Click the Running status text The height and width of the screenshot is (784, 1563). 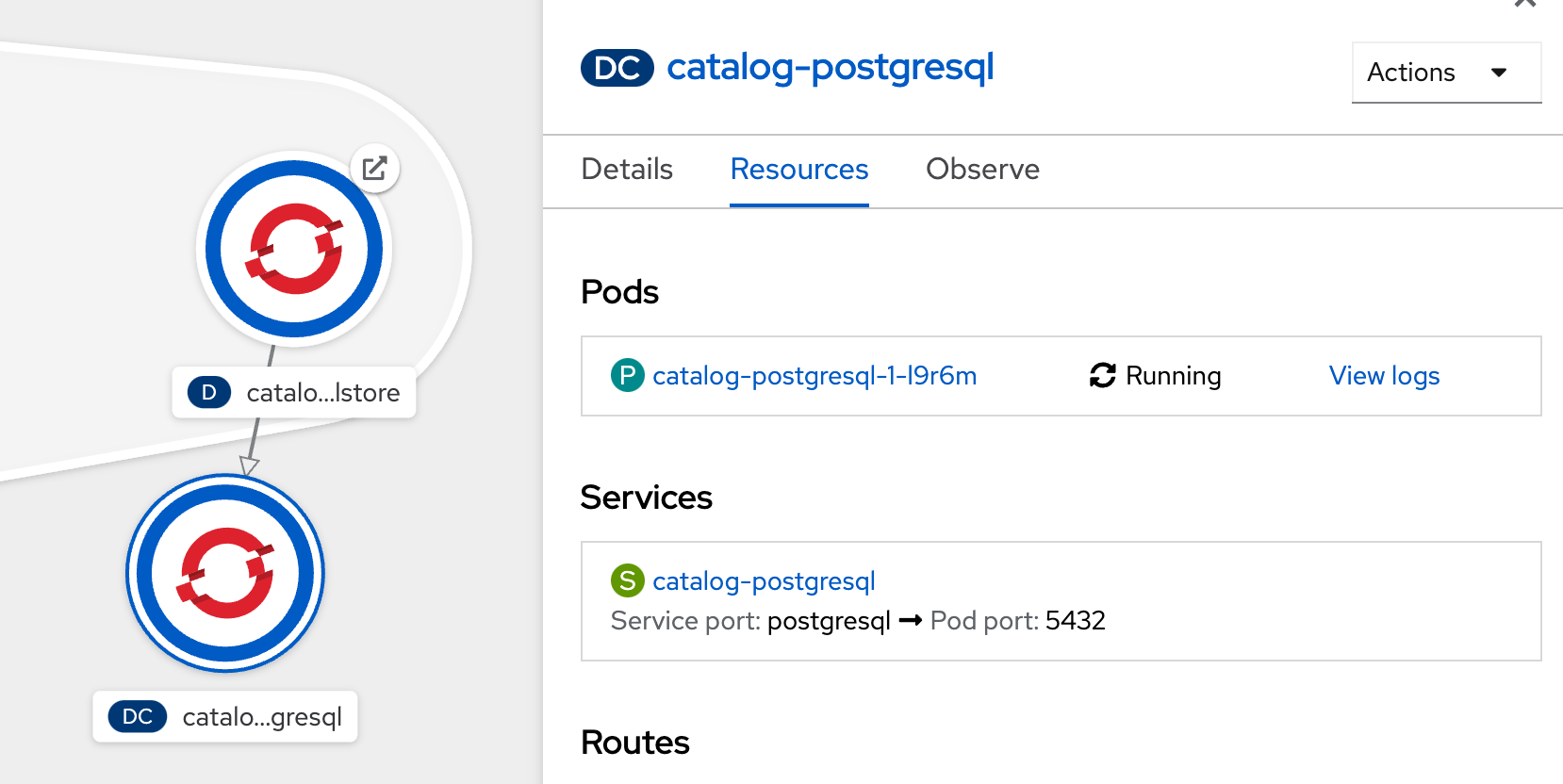[x=1174, y=376]
